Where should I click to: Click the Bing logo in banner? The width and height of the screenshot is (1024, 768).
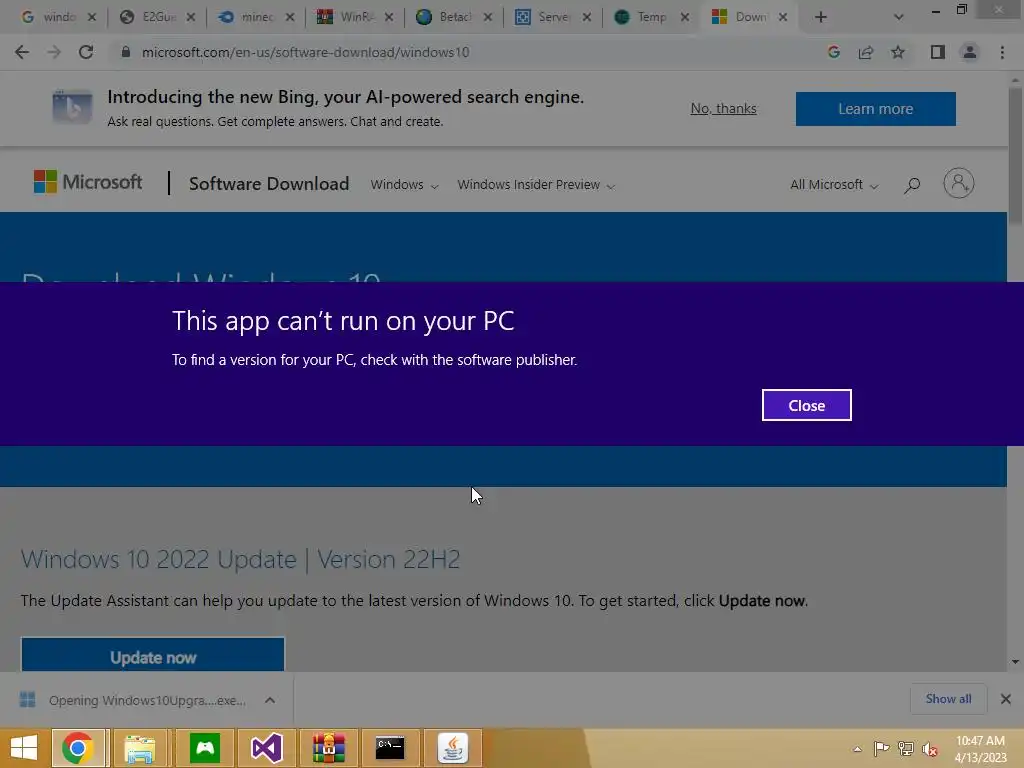tap(72, 106)
